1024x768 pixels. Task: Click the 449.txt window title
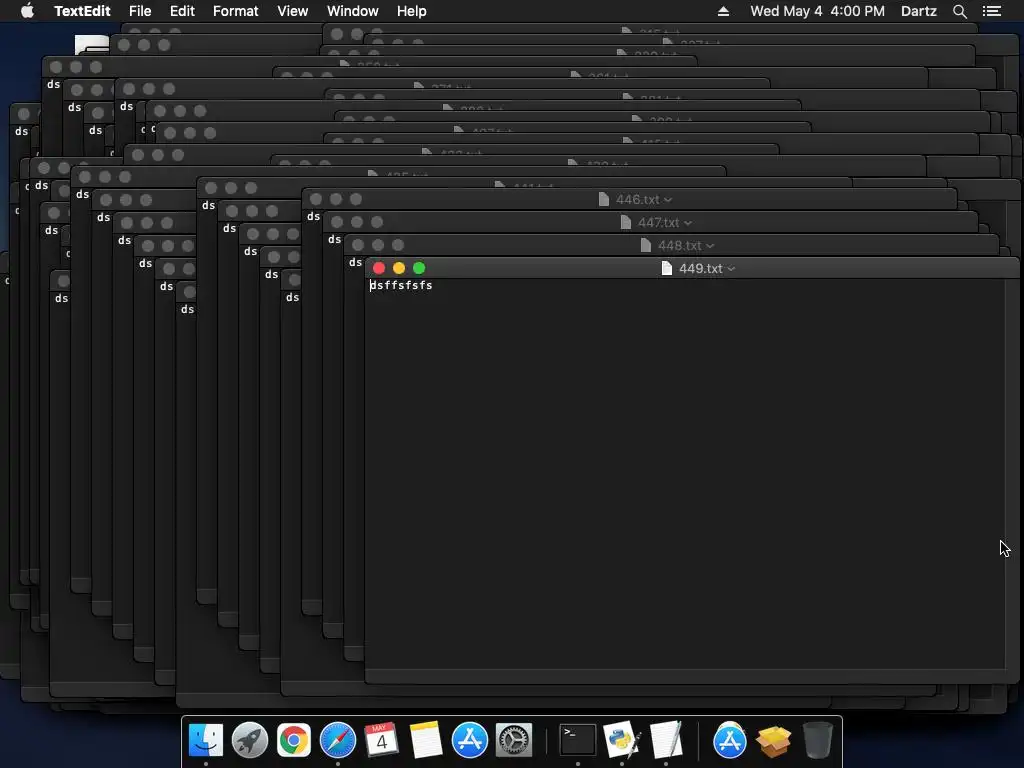point(700,268)
